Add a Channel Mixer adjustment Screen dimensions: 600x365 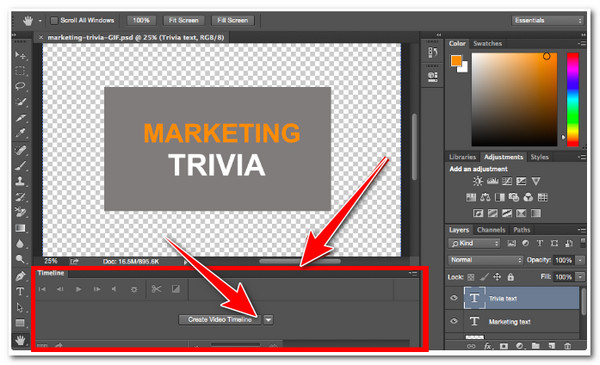528,197
